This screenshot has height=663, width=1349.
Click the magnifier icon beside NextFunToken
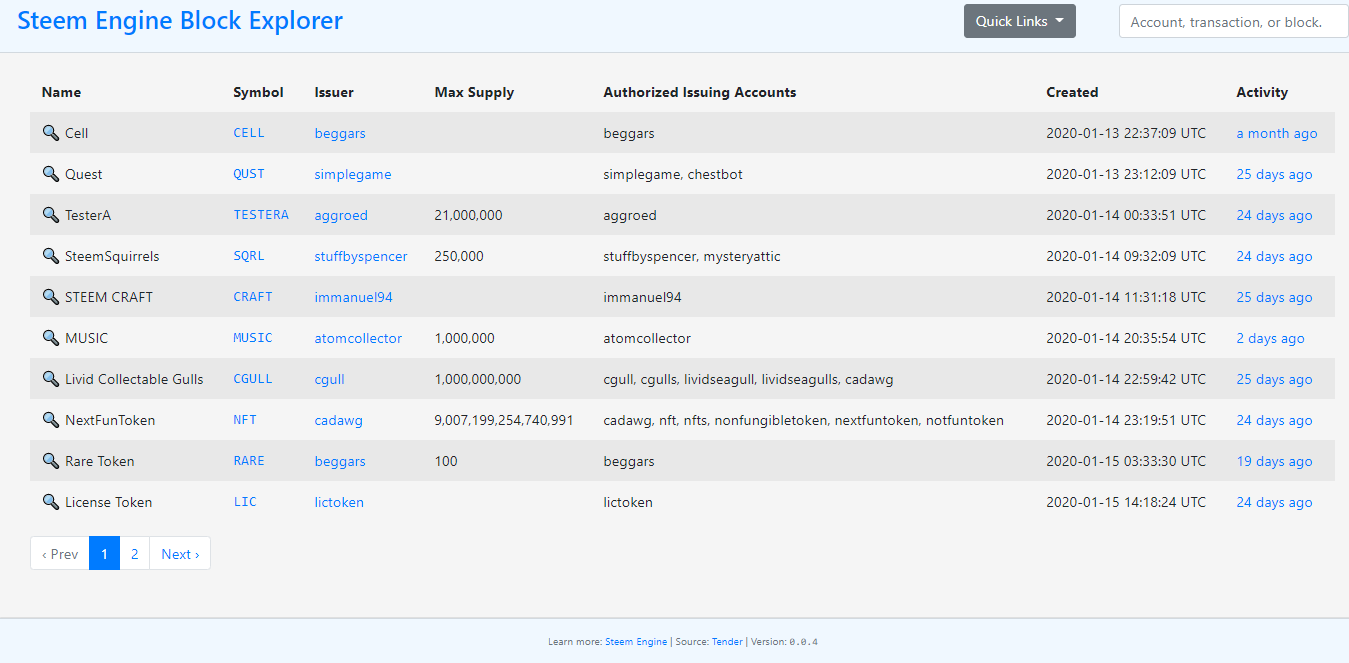(51, 420)
